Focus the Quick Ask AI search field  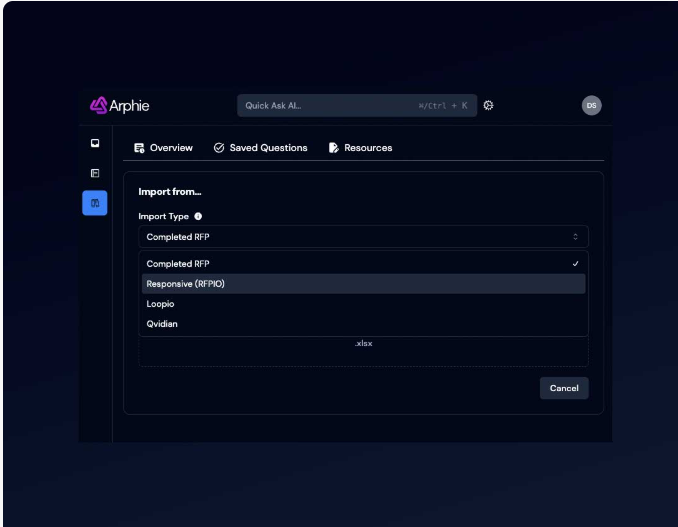pyautogui.click(x=357, y=105)
